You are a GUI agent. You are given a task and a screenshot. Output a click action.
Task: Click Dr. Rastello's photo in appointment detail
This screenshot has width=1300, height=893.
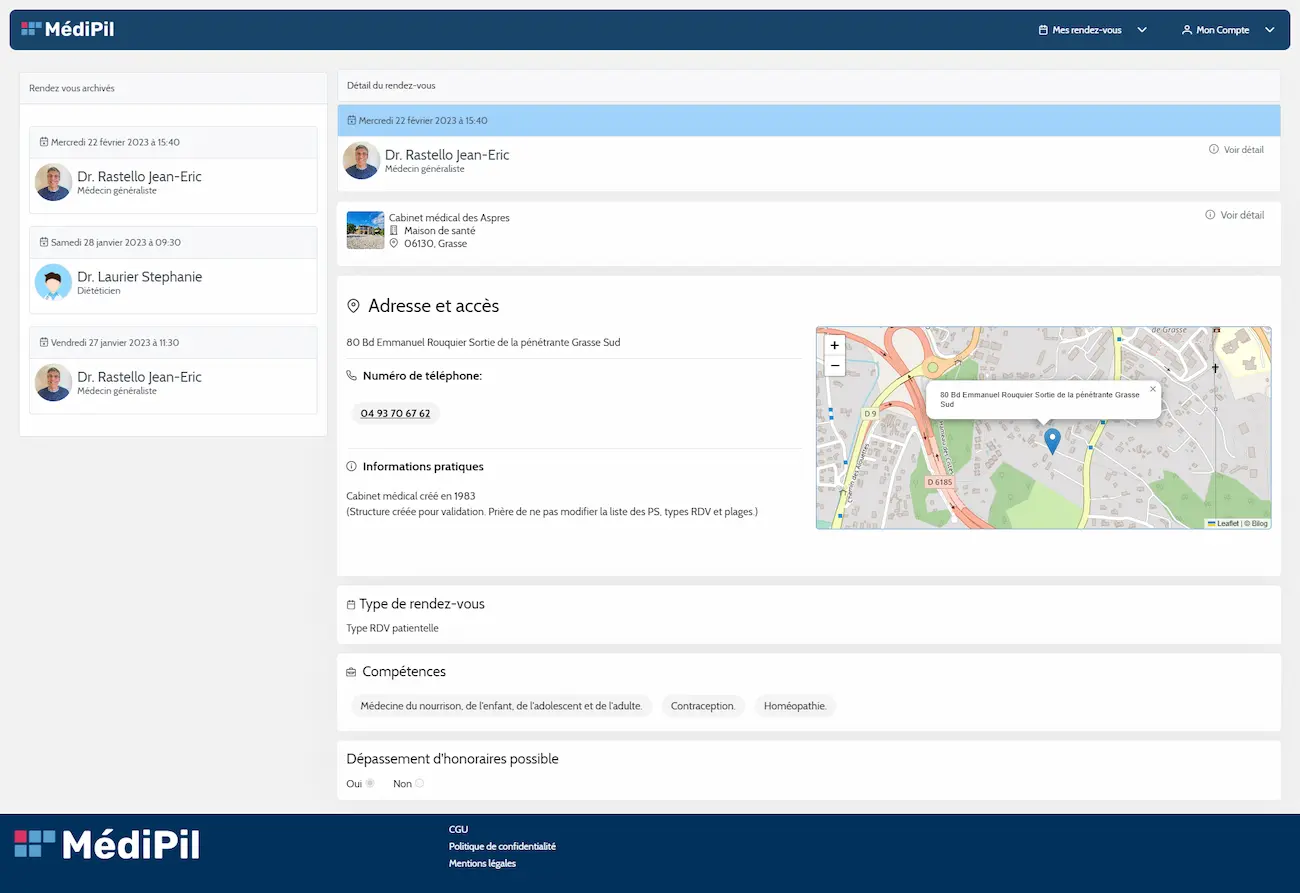pos(361,161)
